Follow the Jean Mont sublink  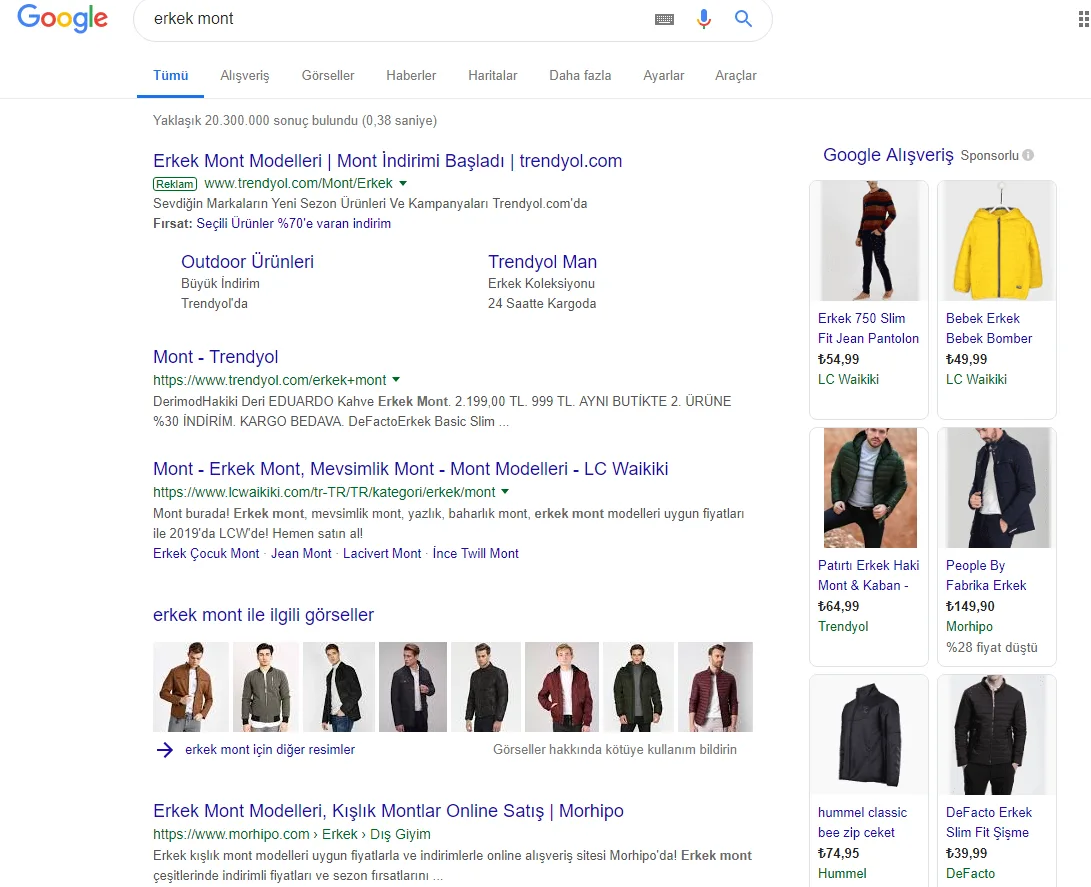coord(301,553)
